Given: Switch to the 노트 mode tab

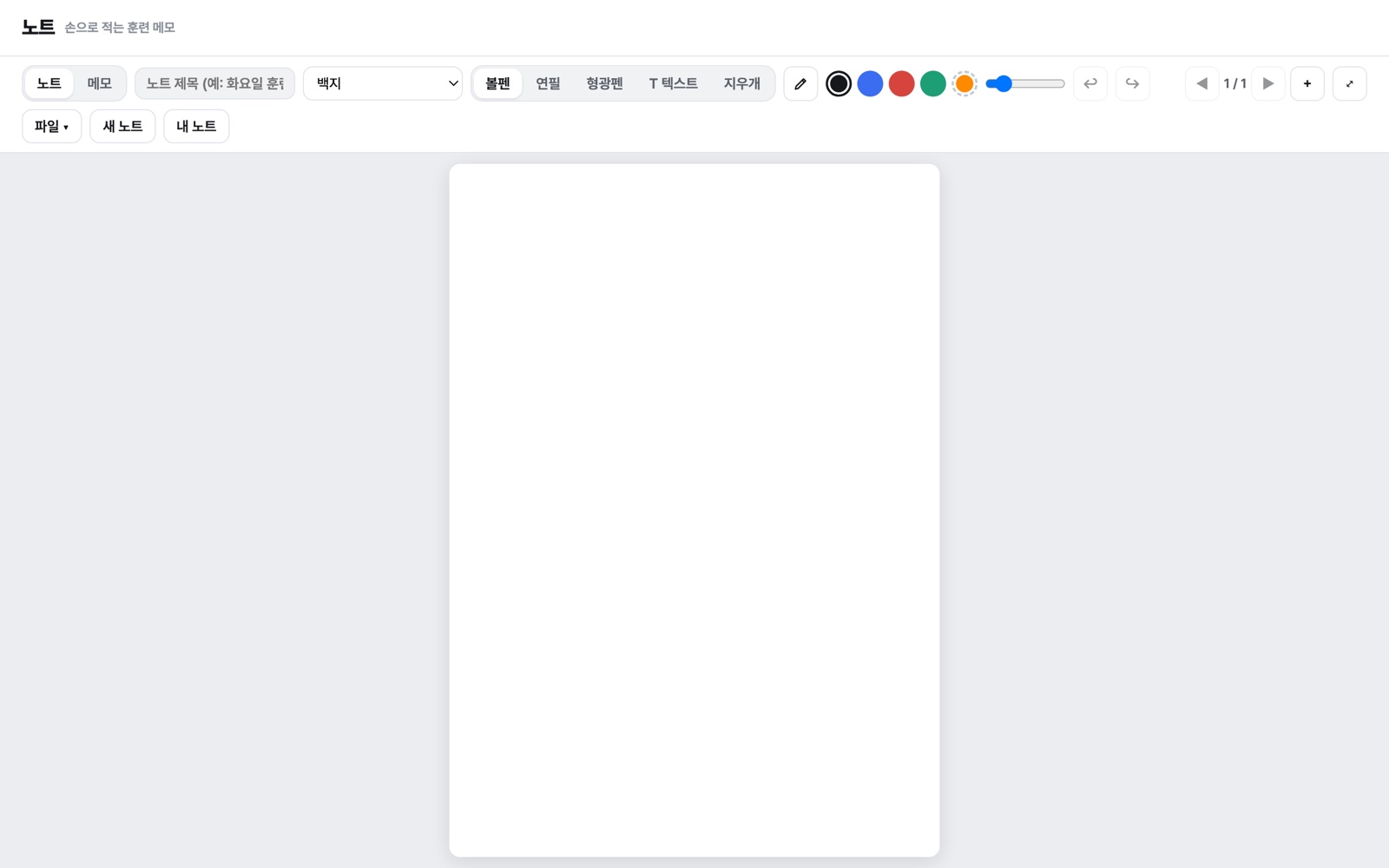Looking at the screenshot, I should [49, 83].
